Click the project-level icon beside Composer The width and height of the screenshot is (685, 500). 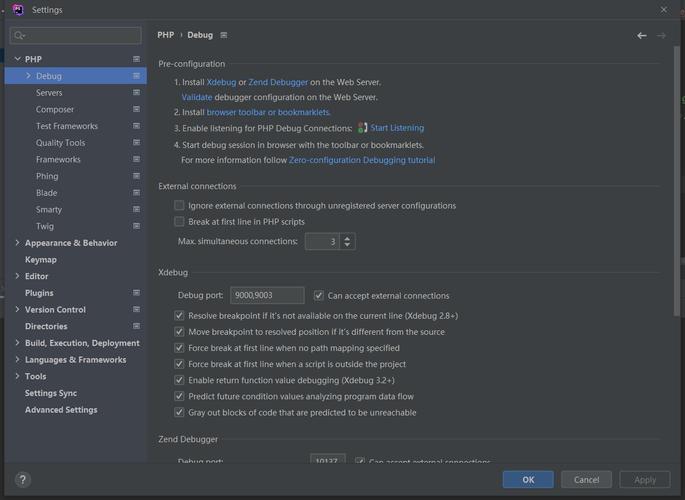[136, 109]
